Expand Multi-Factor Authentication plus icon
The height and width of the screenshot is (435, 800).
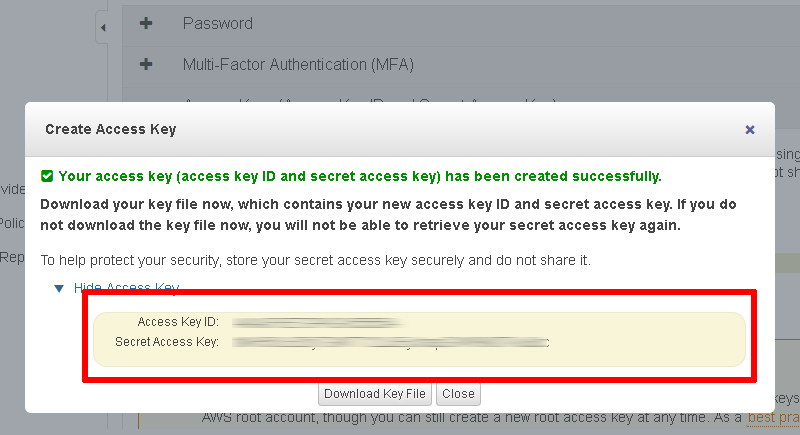[146, 64]
